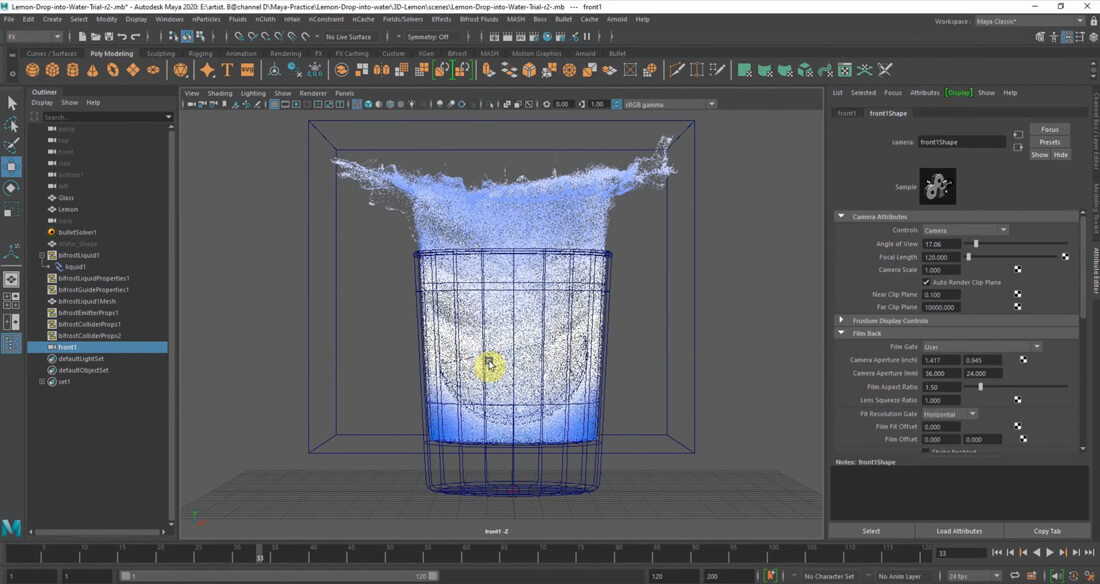Image resolution: width=1100 pixels, height=584 pixels.
Task: Click the redo arrow icon
Action: click(135, 36)
